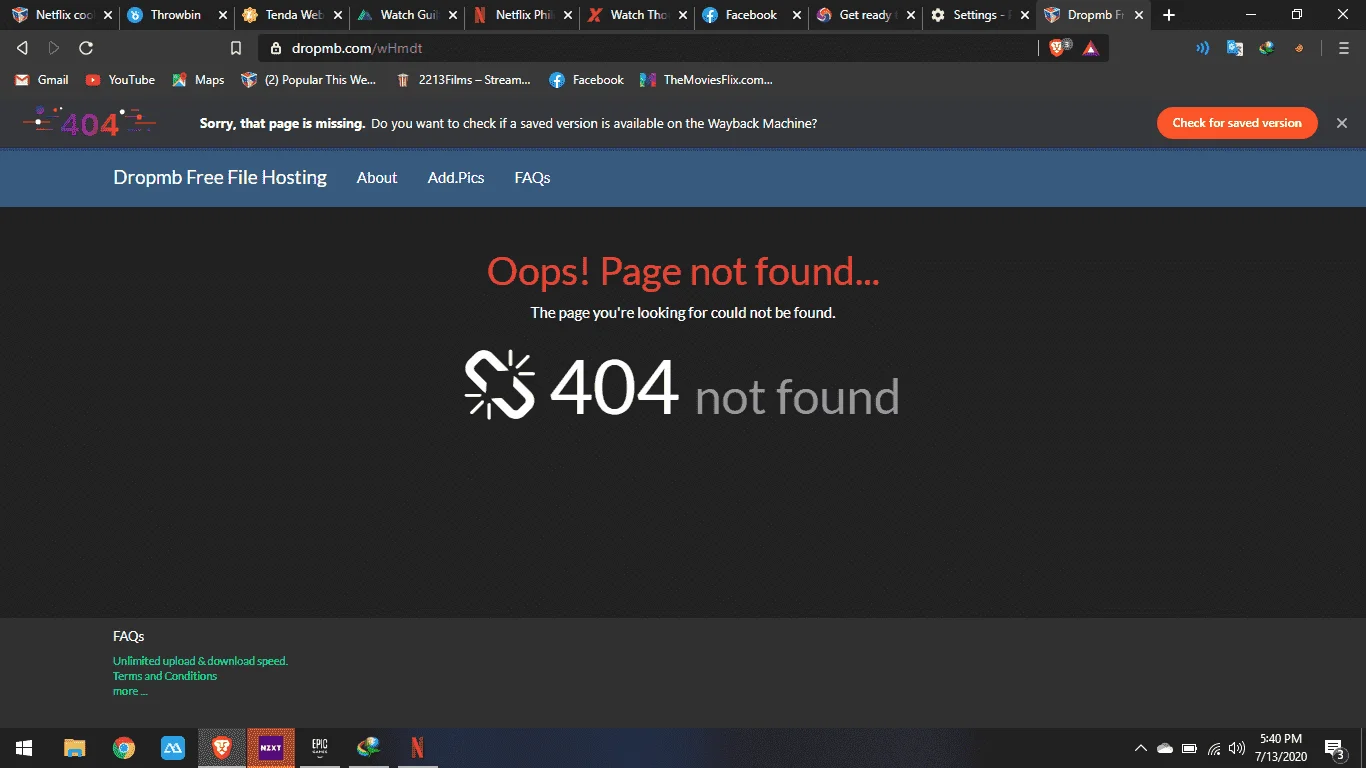Open Internet Download Manager on the taskbar

[369, 748]
